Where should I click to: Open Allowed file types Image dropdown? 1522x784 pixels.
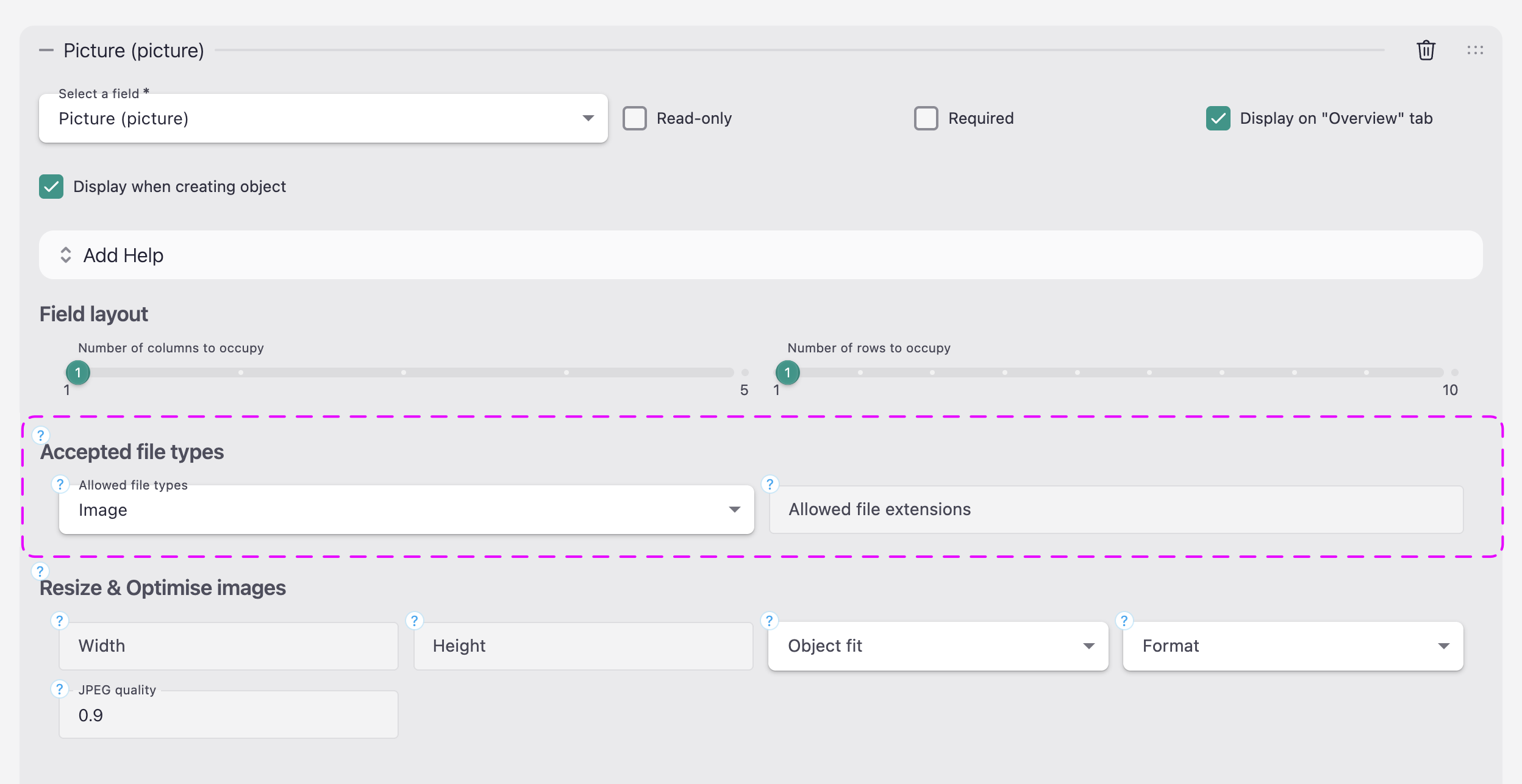pyautogui.click(x=407, y=510)
